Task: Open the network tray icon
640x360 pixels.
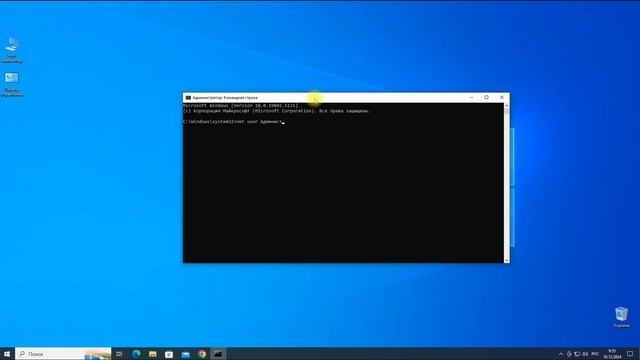Action: pos(577,354)
